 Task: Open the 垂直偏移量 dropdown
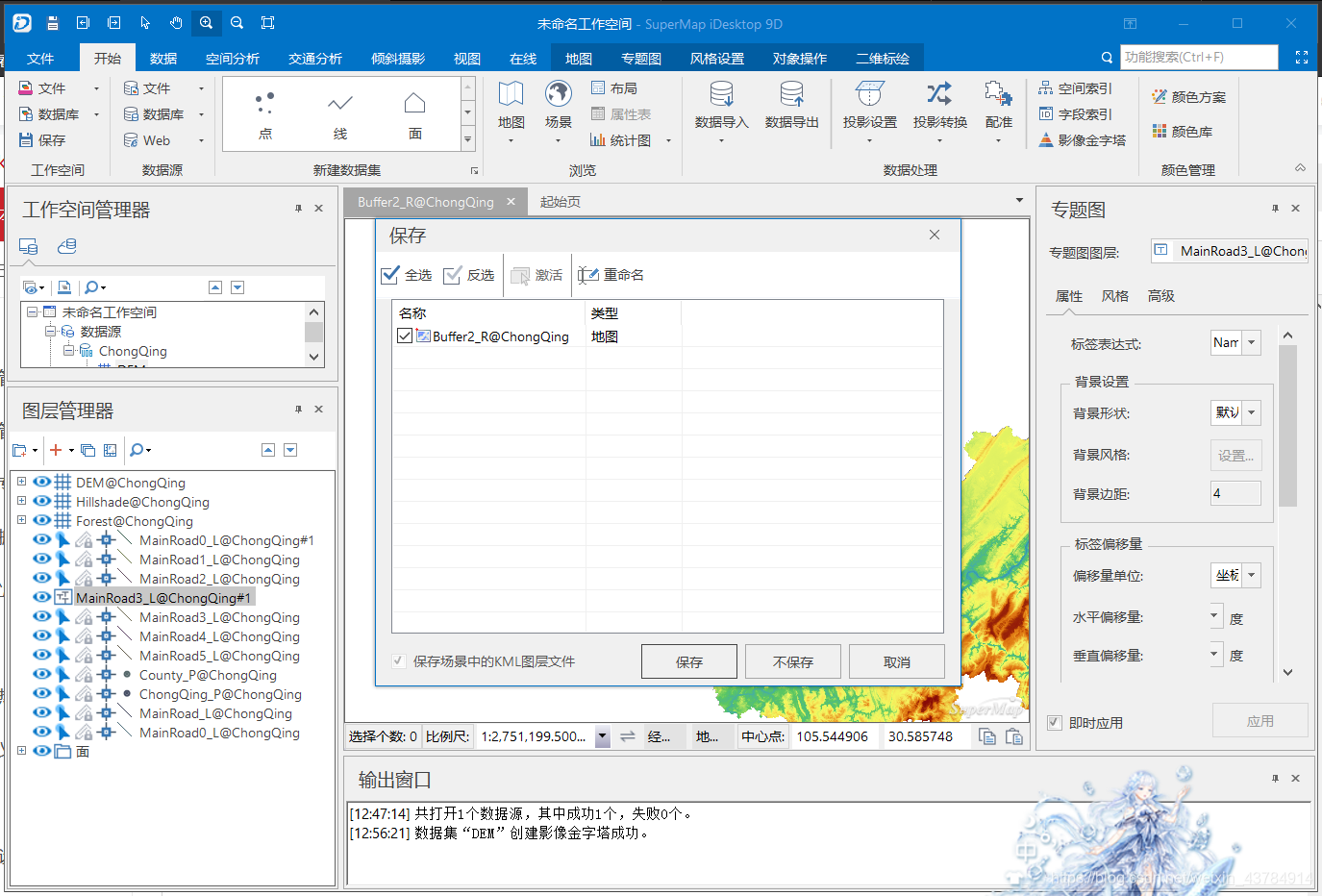click(1214, 654)
